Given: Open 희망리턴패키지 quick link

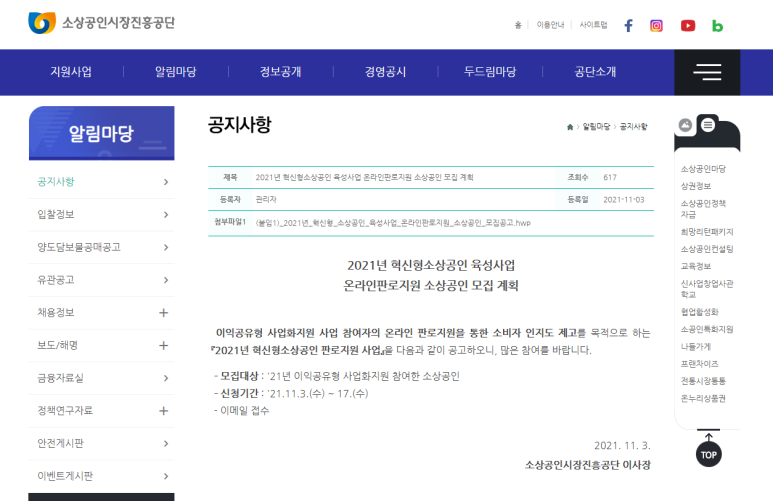Looking at the screenshot, I should point(707,232).
